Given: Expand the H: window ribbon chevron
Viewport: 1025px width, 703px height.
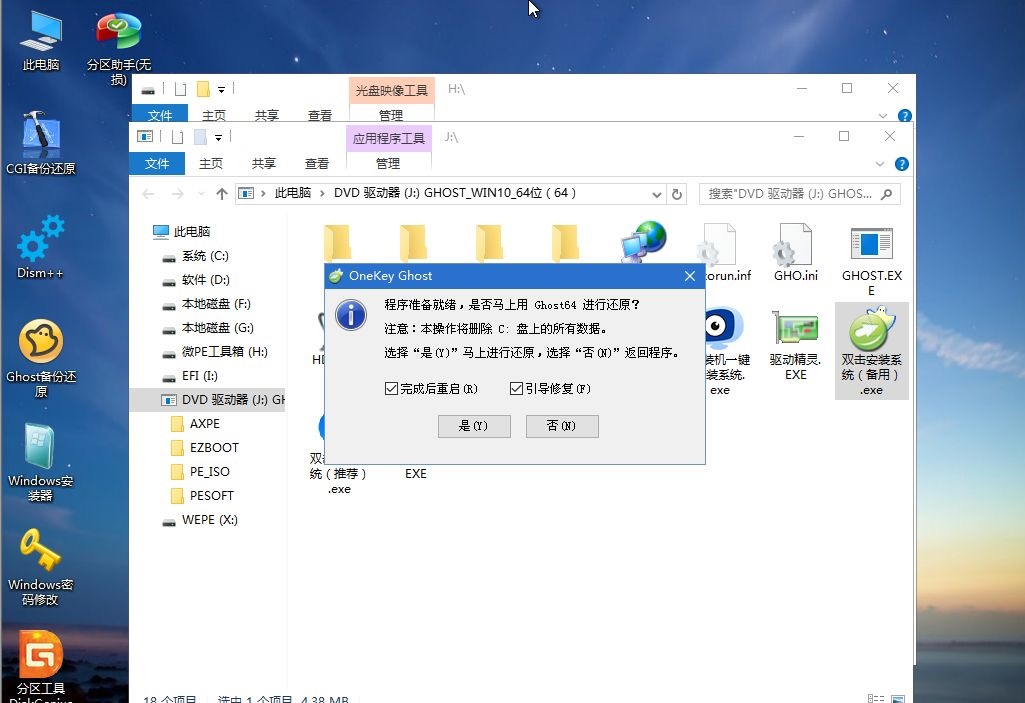Looking at the screenshot, I should pos(883,116).
